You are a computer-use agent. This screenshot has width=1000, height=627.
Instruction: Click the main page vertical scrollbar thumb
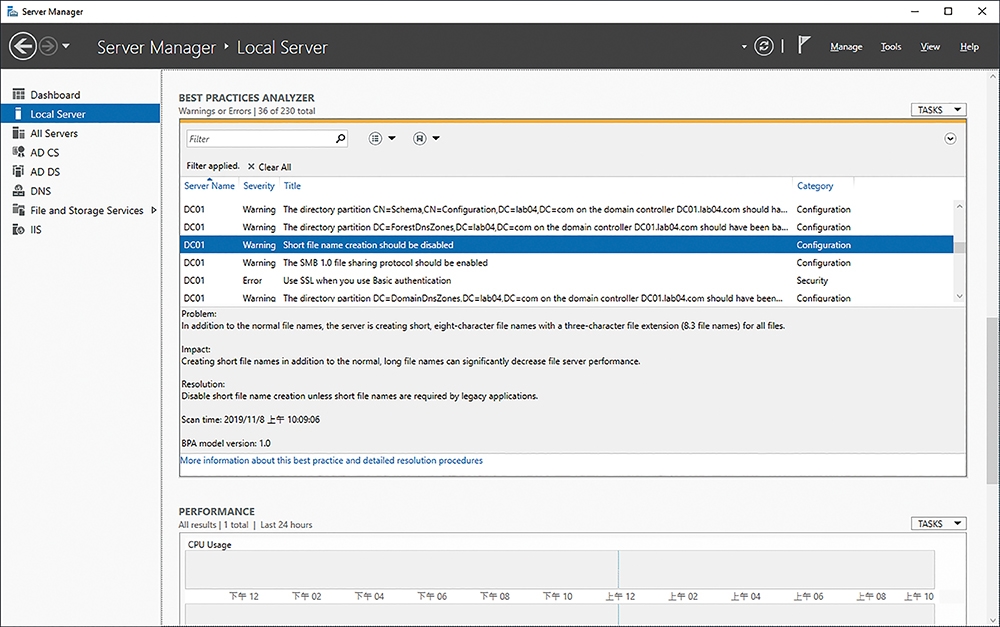(x=992, y=401)
